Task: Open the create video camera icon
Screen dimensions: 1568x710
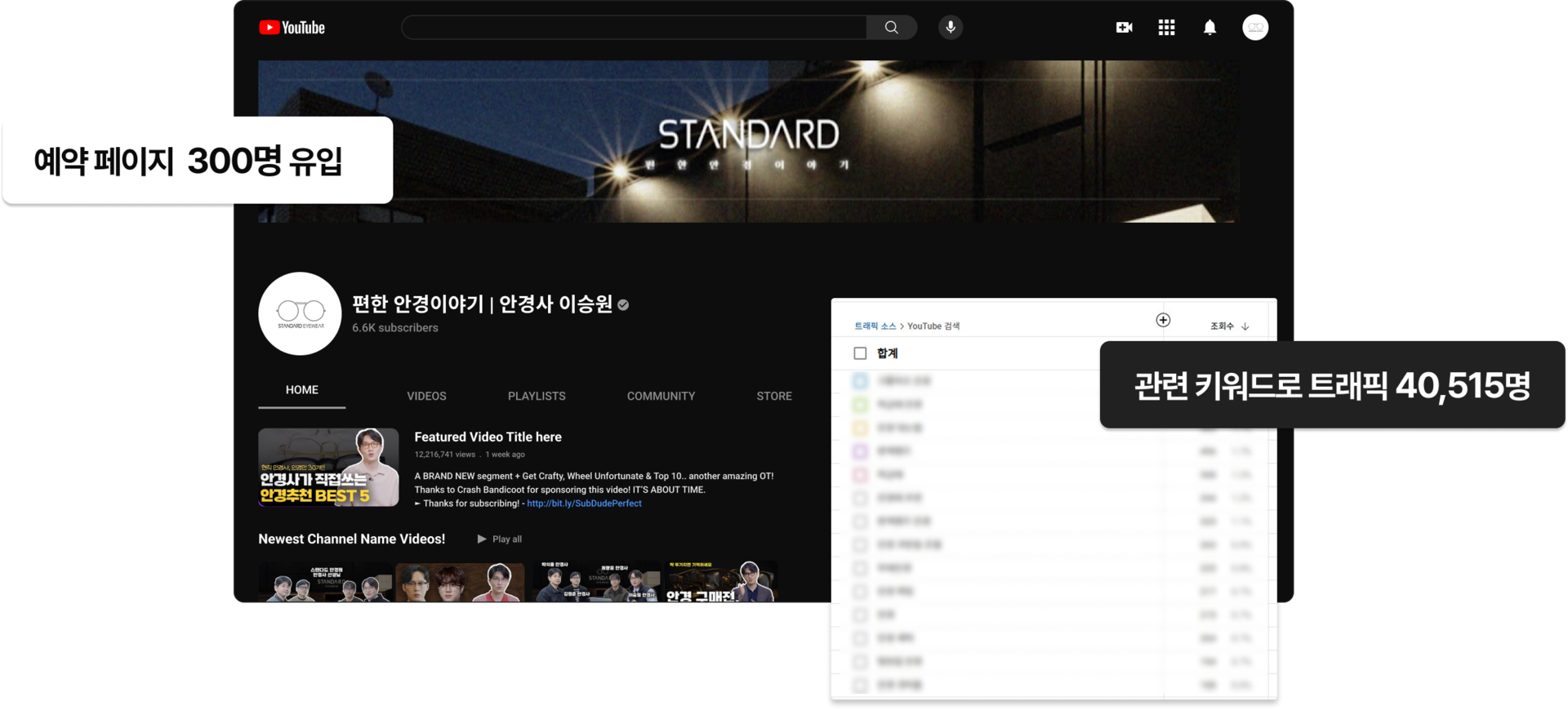Action: (x=1125, y=28)
